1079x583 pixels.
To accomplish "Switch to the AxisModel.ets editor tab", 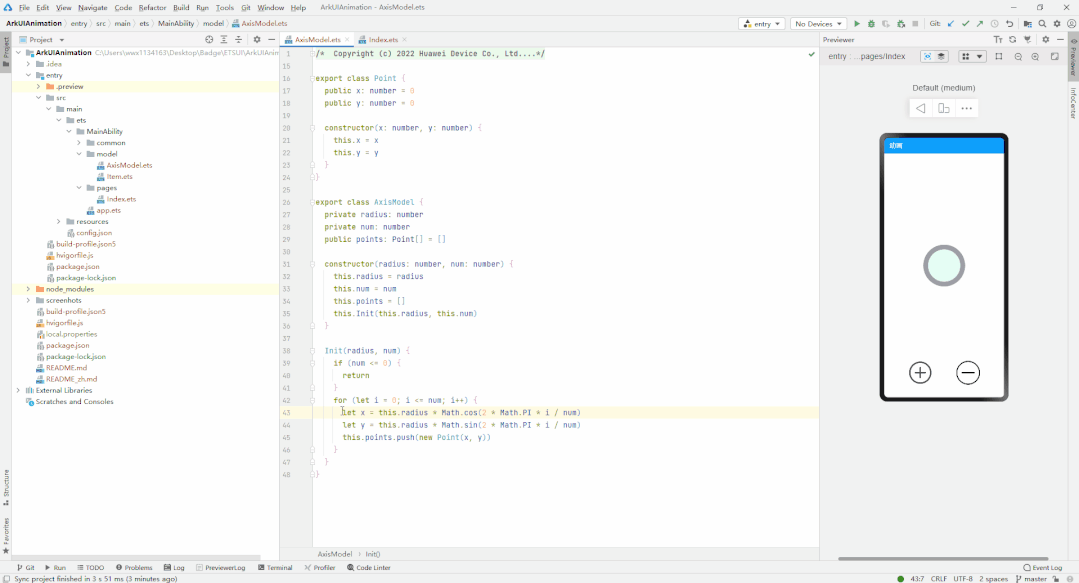I will 317,40.
